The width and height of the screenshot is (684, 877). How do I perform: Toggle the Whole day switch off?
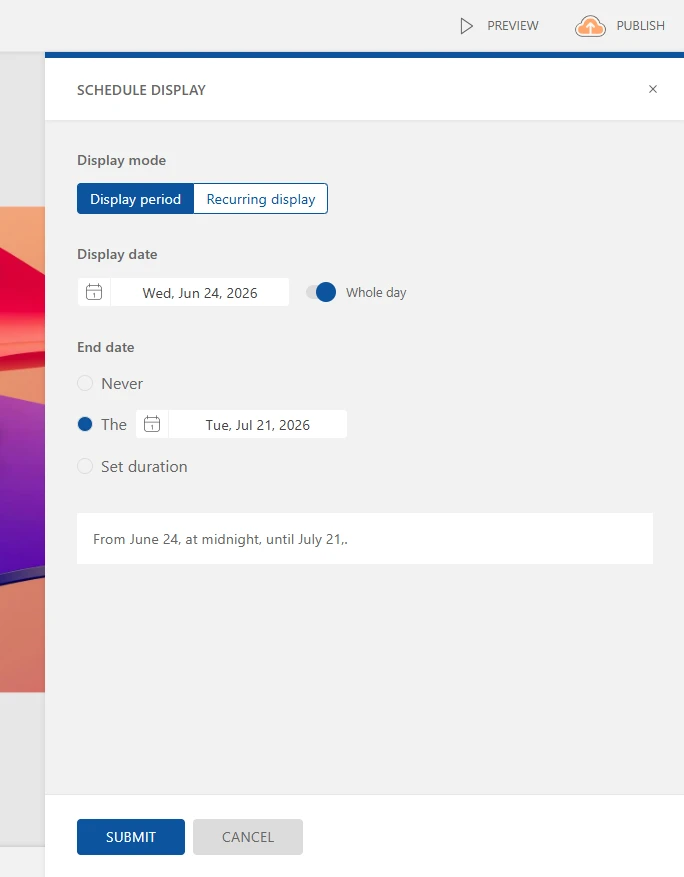[321, 292]
